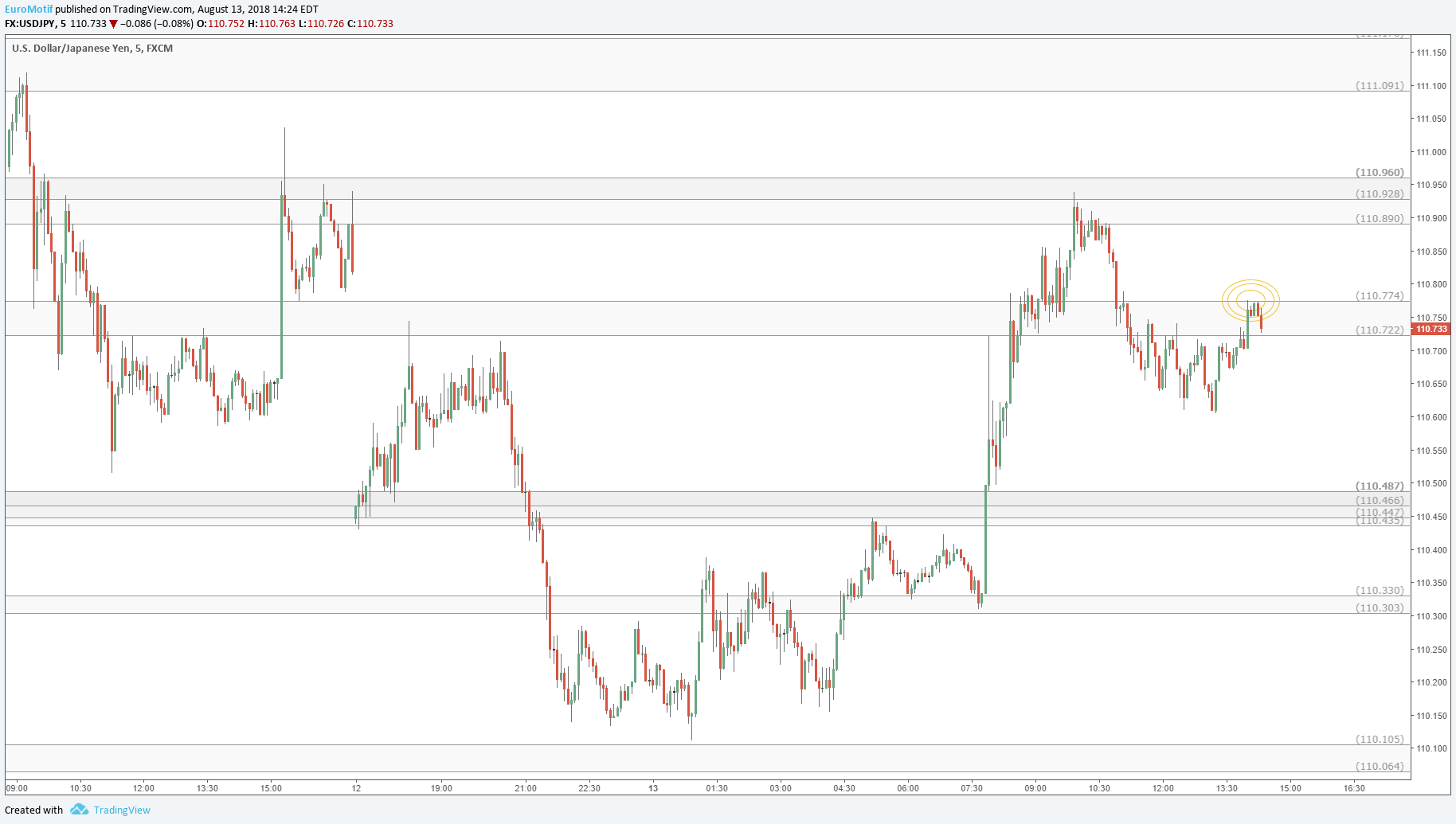Click the 110.500 price axis tick

(1431, 483)
